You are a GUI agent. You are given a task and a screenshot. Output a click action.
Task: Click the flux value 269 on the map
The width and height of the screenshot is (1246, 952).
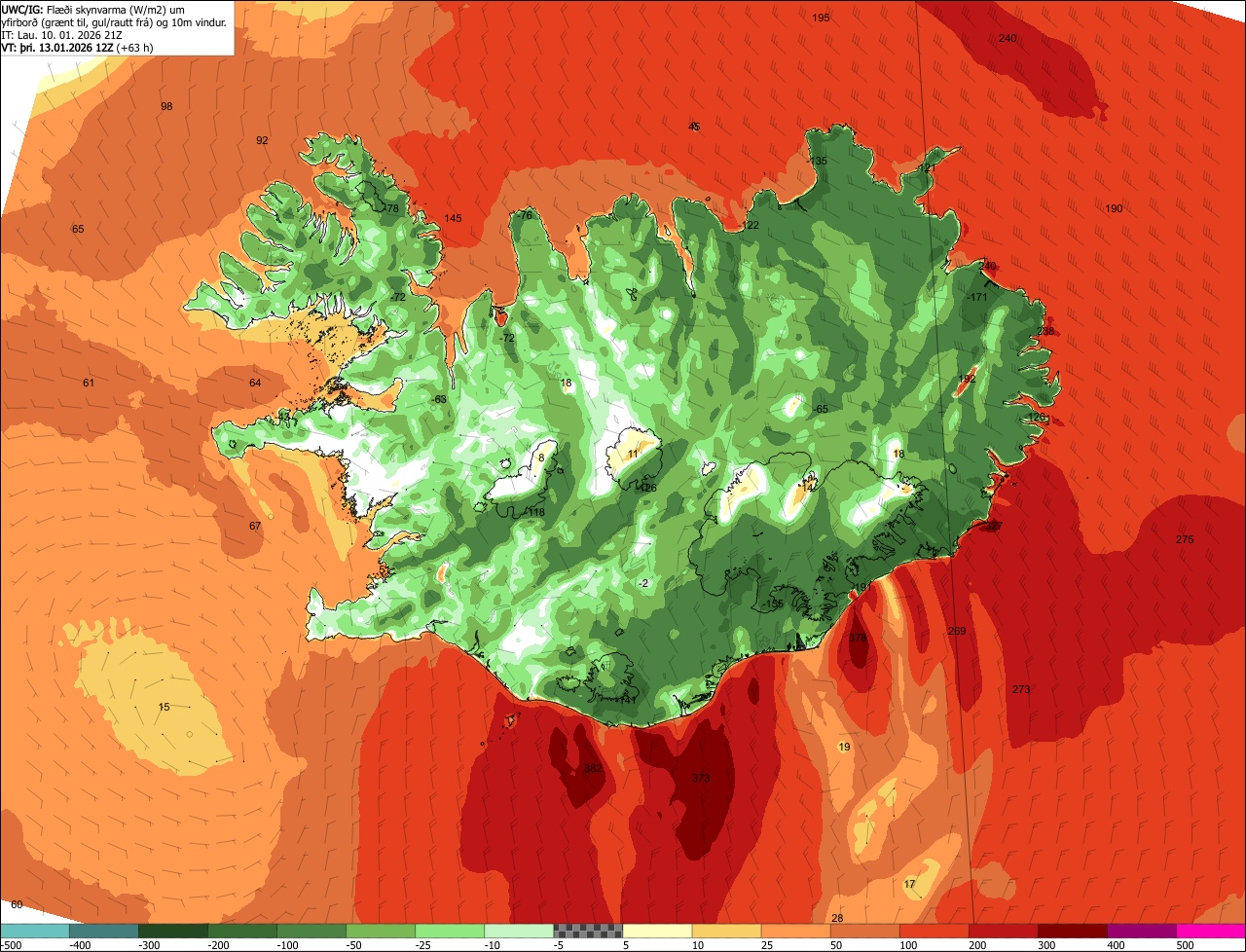[957, 631]
